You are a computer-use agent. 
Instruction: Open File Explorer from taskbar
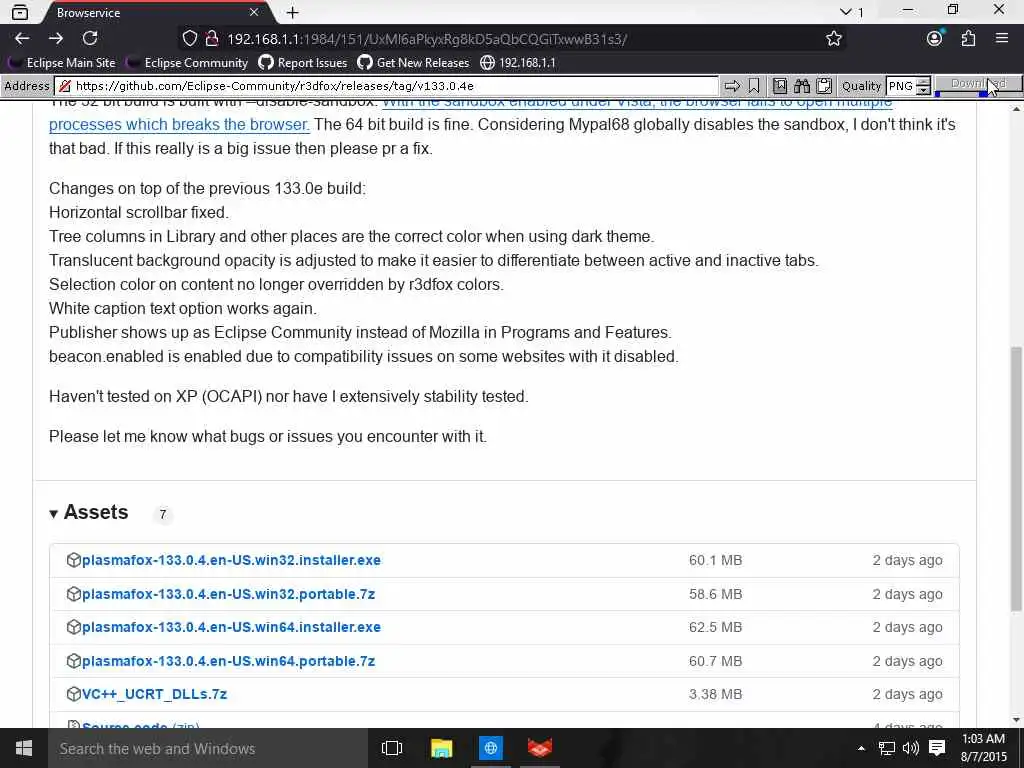coord(441,748)
